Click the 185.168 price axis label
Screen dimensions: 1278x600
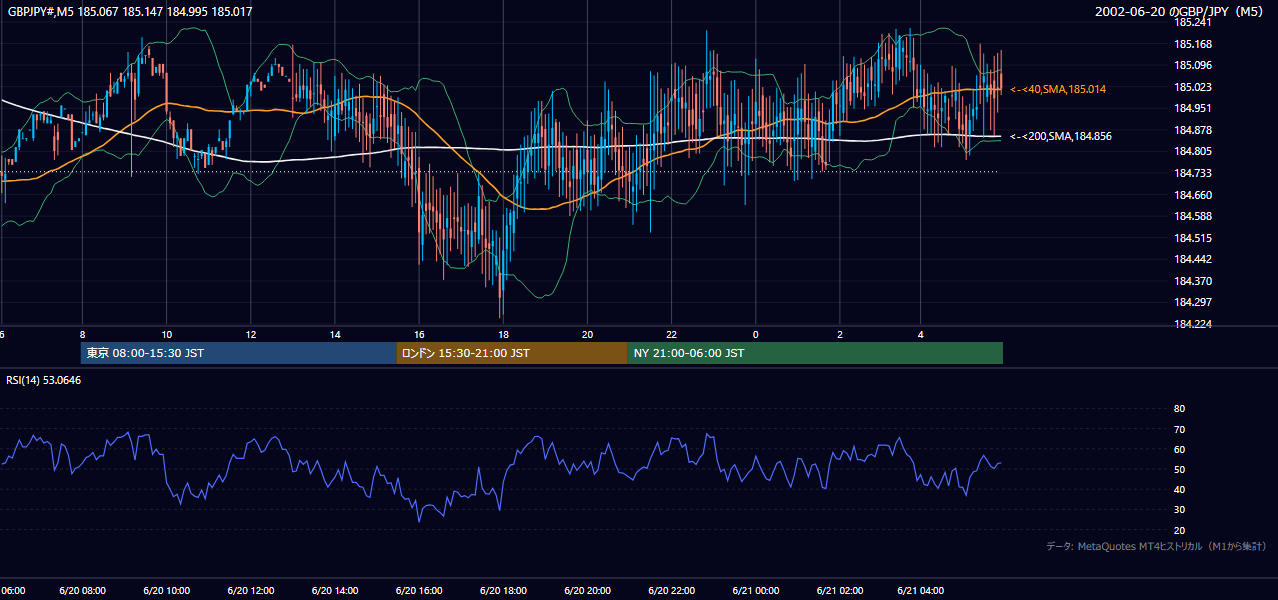point(1193,44)
